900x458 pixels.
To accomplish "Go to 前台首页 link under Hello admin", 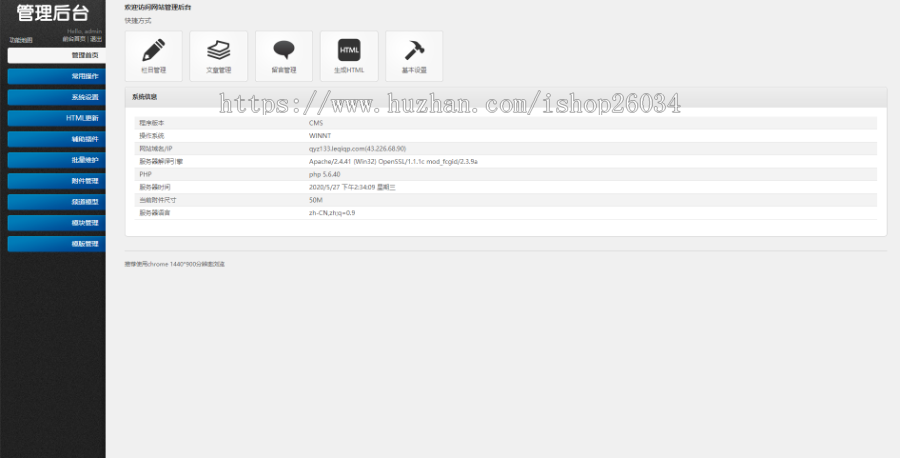I will click(74, 39).
